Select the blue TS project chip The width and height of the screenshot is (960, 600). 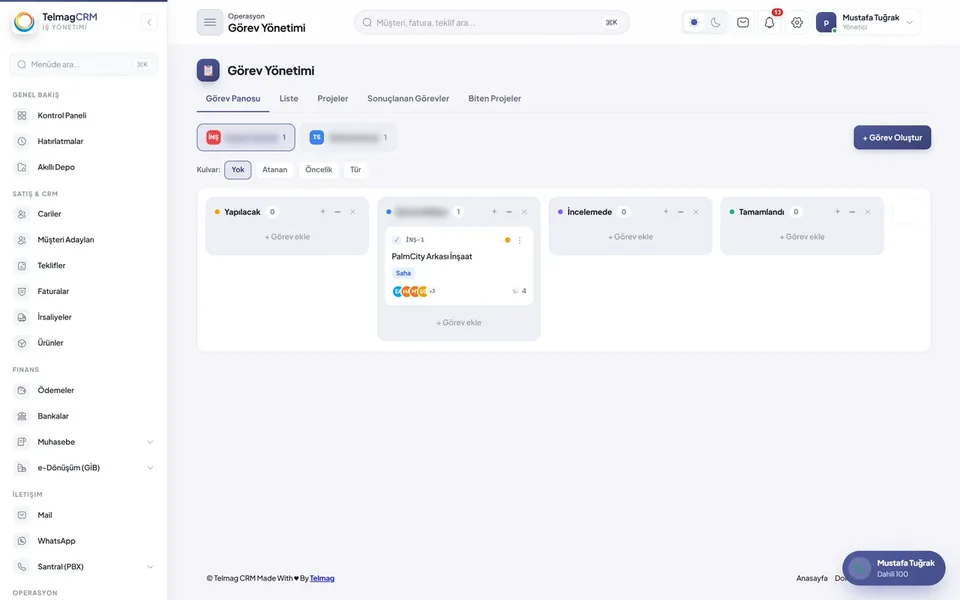(x=348, y=137)
